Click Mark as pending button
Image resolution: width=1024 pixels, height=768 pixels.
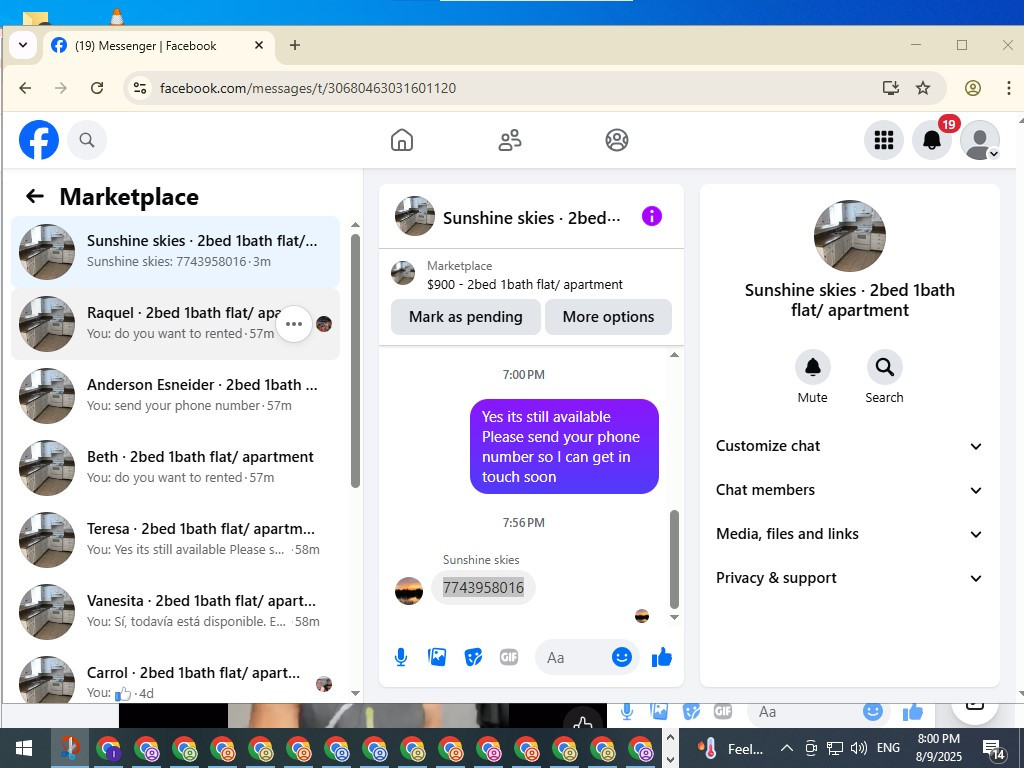click(x=466, y=317)
